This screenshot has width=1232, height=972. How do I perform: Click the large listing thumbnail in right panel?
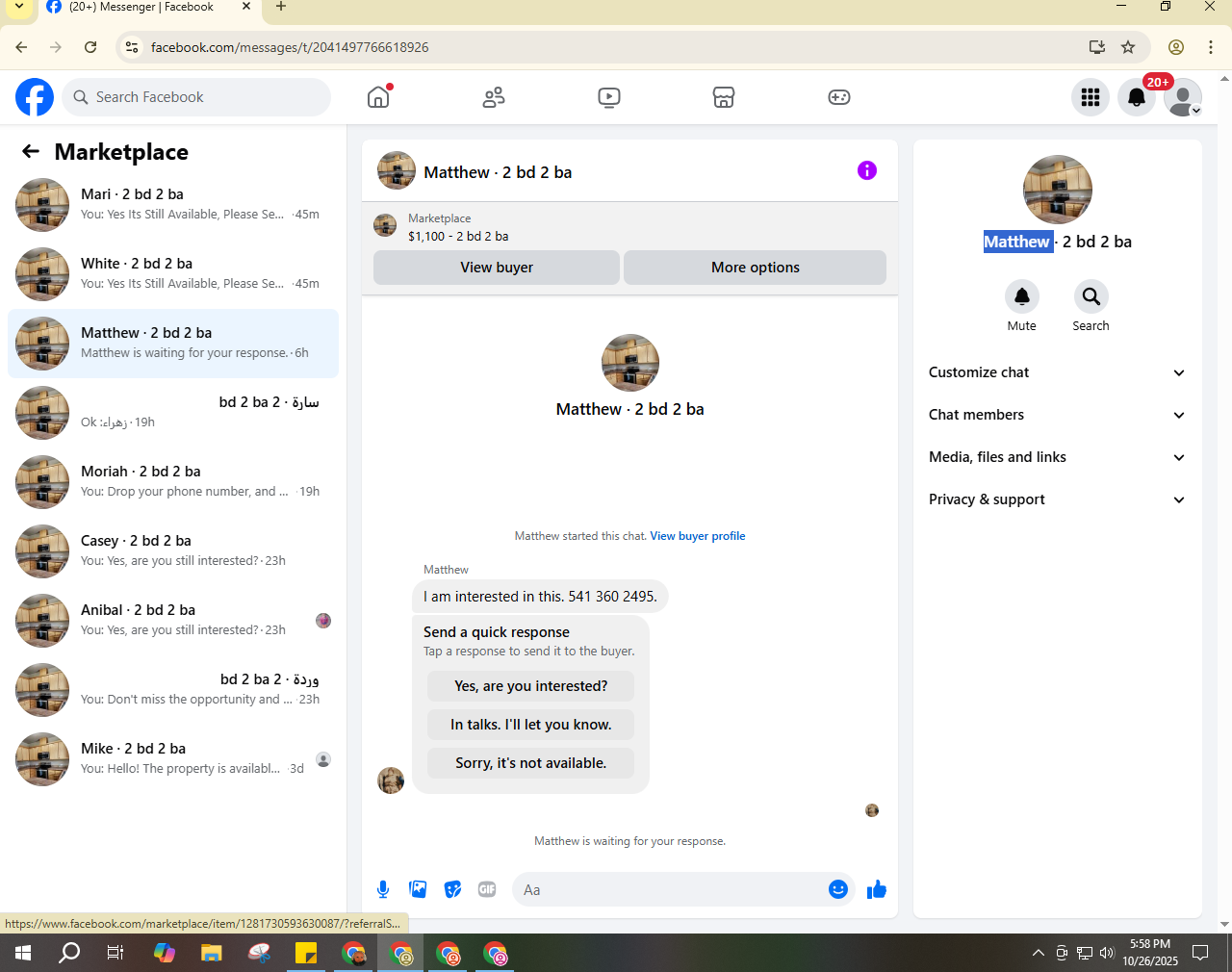pos(1058,190)
